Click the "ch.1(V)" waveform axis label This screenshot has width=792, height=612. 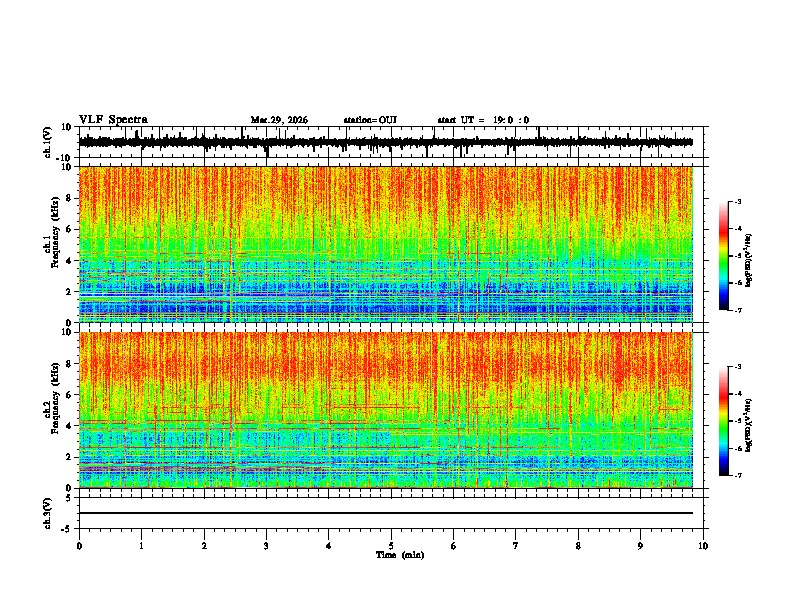coord(48,142)
